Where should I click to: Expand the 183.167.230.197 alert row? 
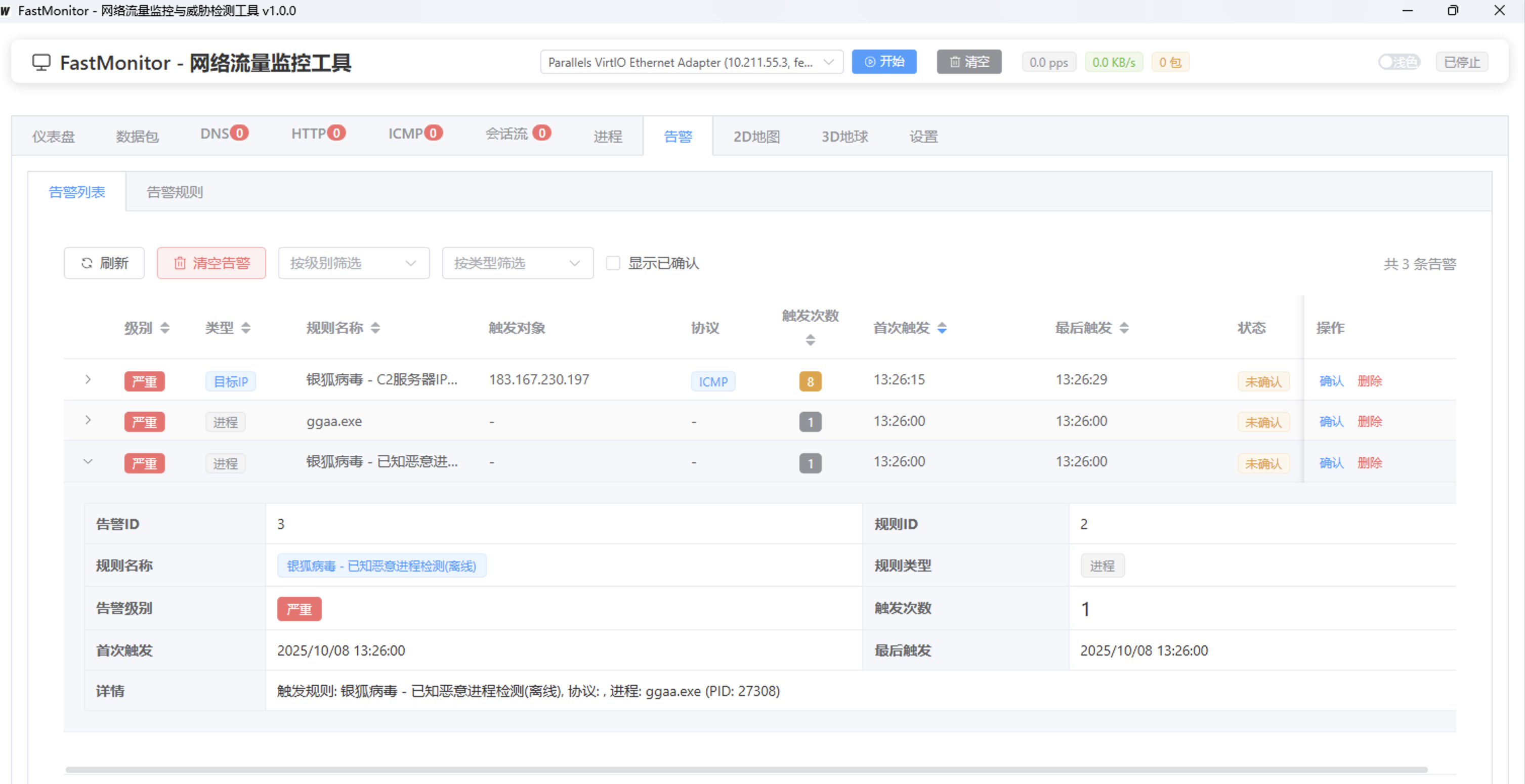[x=88, y=379]
